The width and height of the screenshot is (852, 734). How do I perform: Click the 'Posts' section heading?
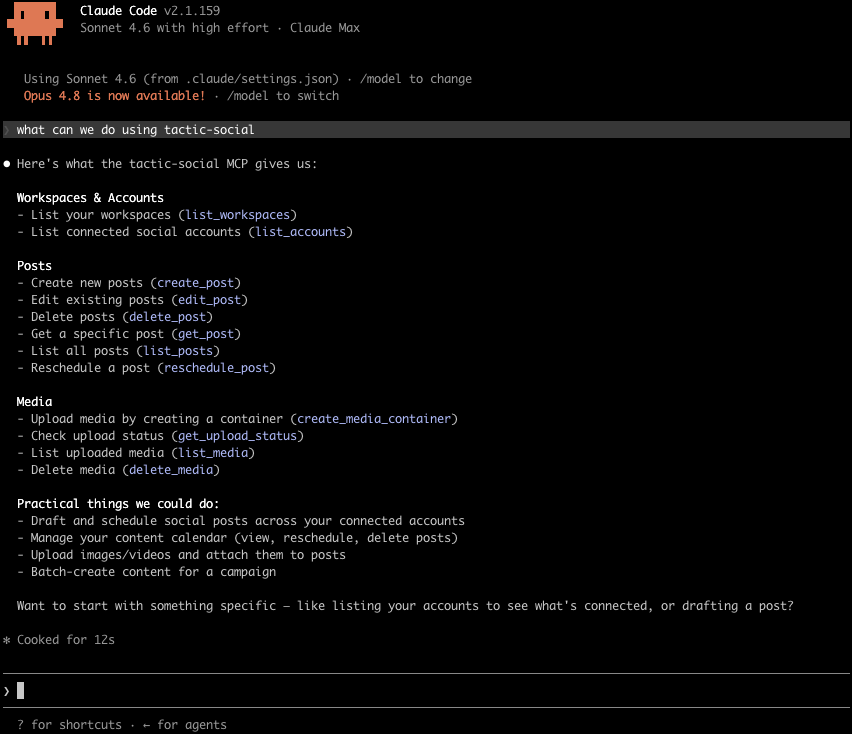pos(34,266)
